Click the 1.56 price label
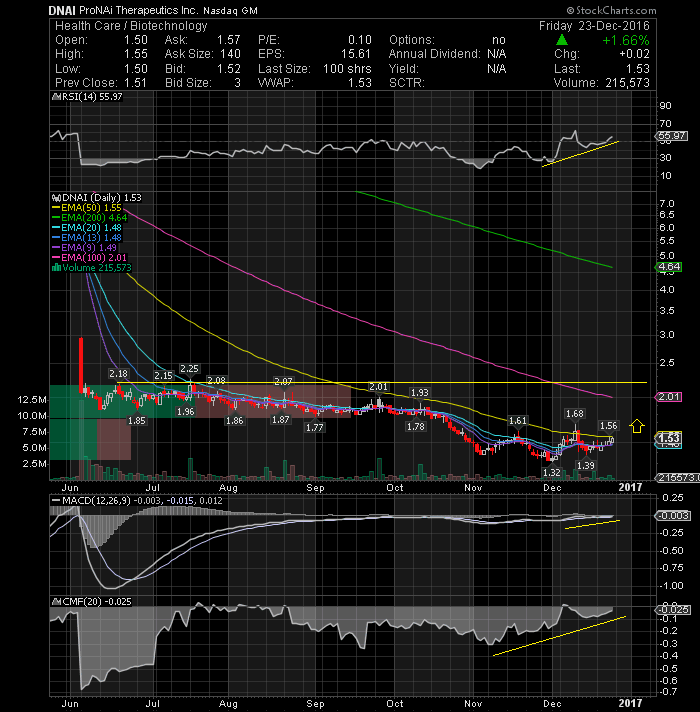Viewport: 700px width, 712px height. [609, 425]
